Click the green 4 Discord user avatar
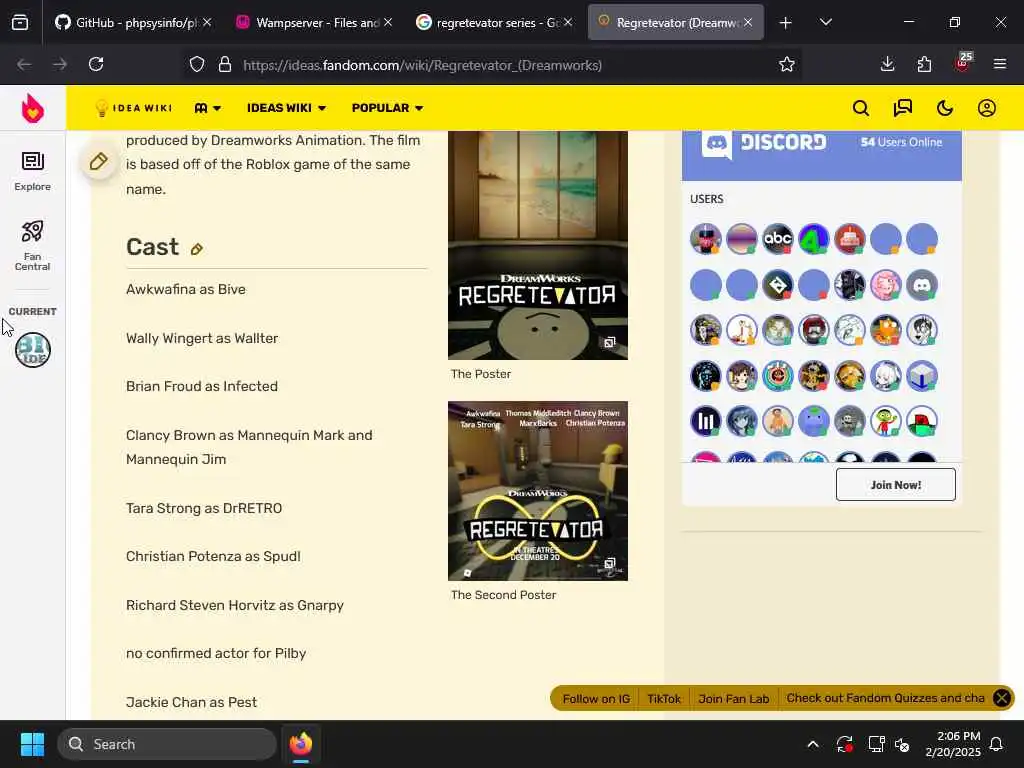 813,239
